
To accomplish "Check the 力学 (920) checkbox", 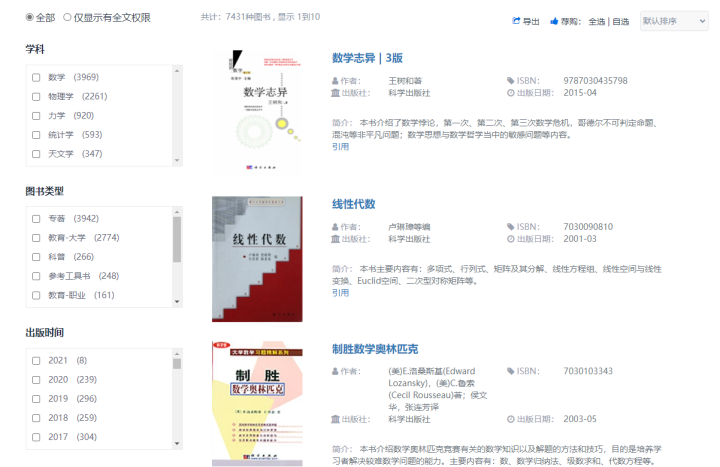I will tap(36, 116).
